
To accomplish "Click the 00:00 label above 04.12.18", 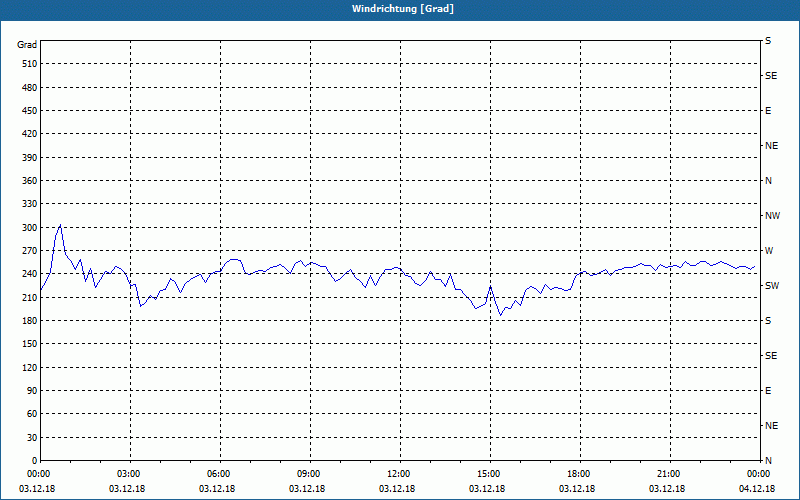I will (758, 474).
